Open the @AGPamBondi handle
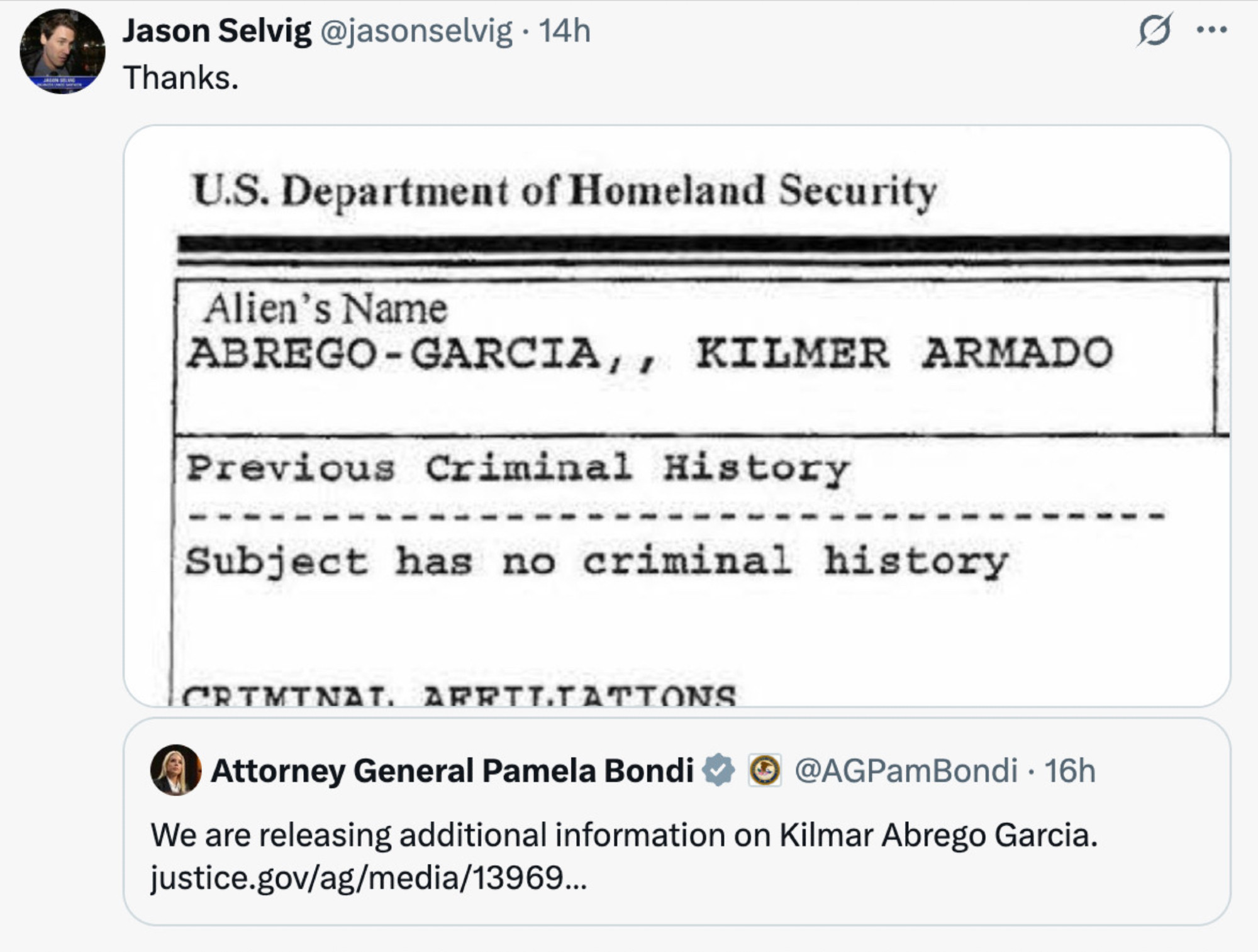This screenshot has width=1258, height=952. (906, 770)
